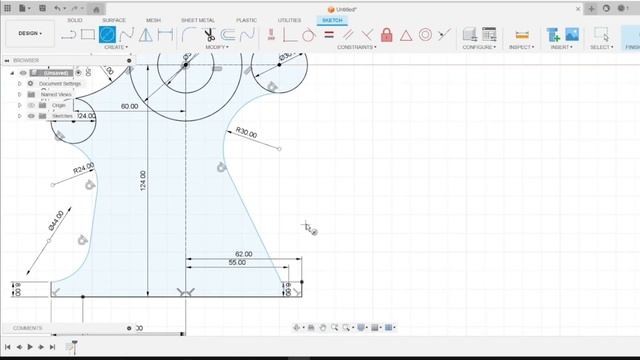Click the Insert derive icon
640x360 pixels.
click(x=553, y=35)
